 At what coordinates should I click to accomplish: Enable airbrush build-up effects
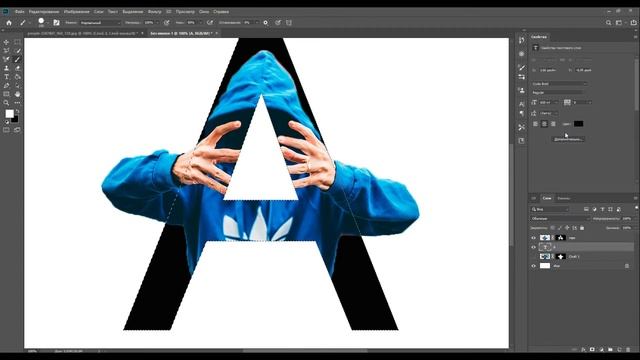point(210,23)
